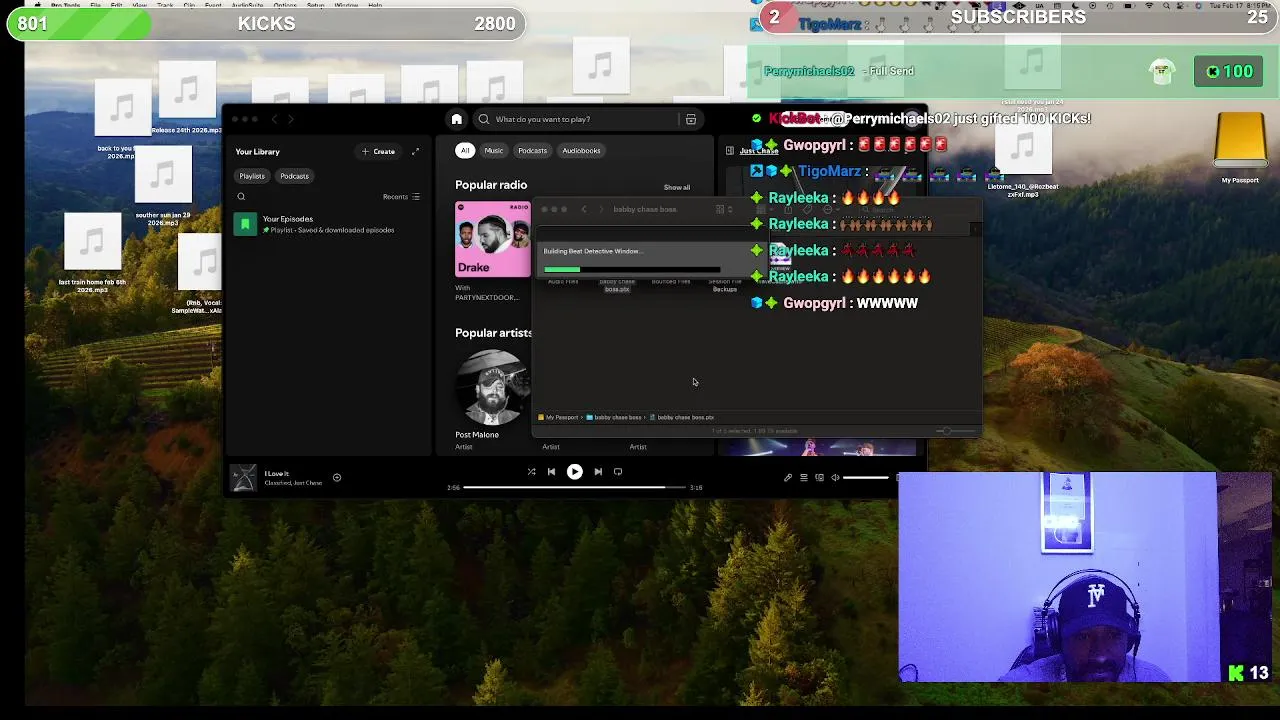Add I Love It to liked songs
This screenshot has width=1280, height=720.
tap(337, 478)
